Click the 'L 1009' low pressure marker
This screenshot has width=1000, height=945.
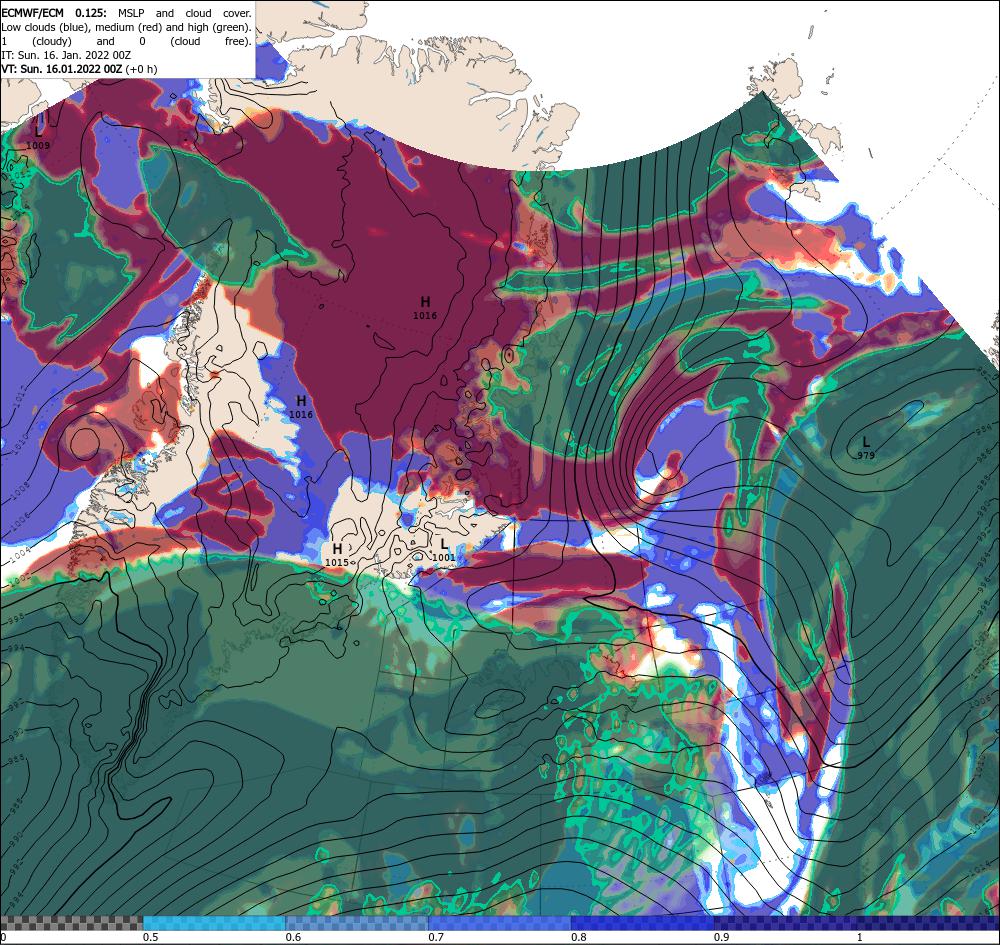pos(38,137)
